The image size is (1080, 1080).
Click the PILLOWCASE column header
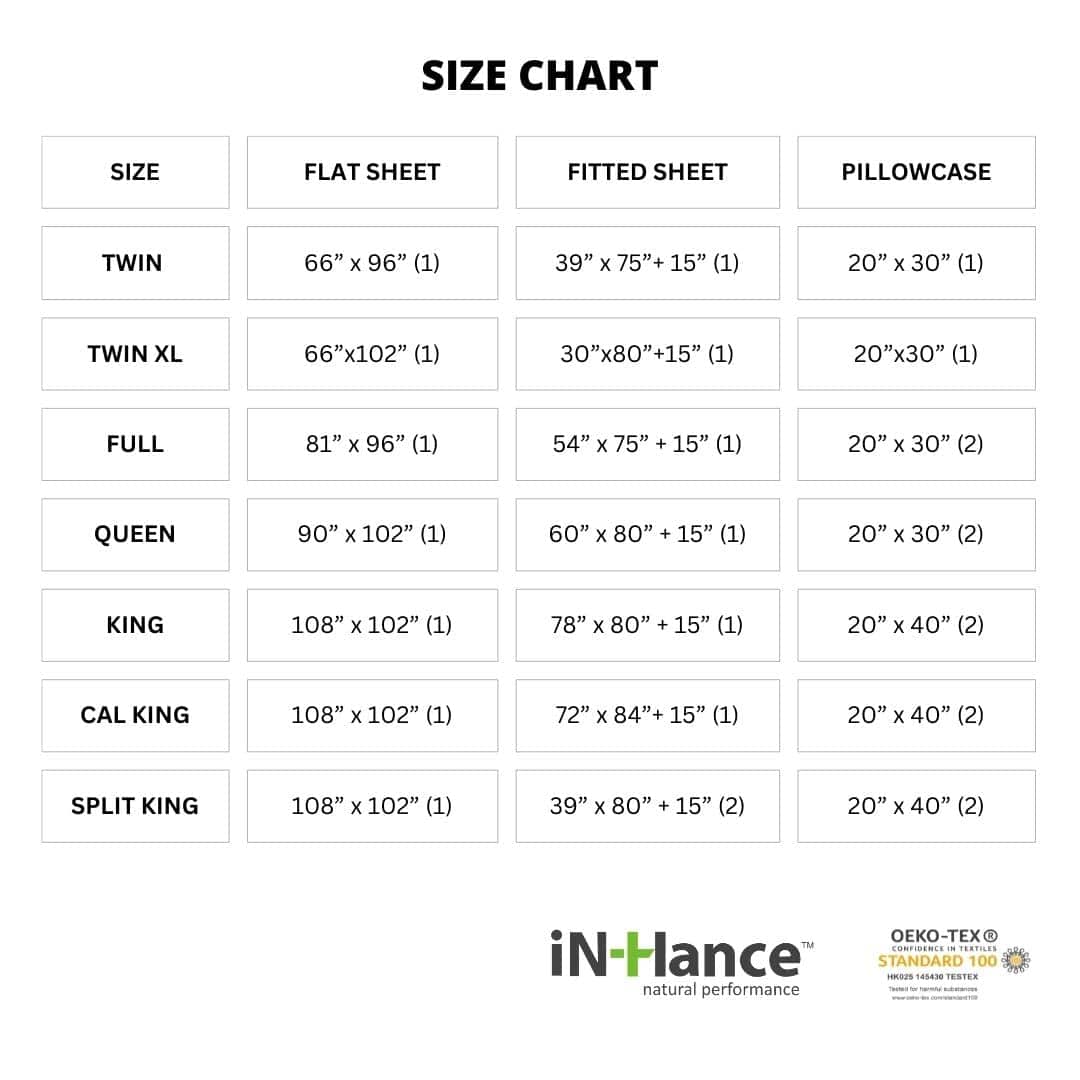916,172
